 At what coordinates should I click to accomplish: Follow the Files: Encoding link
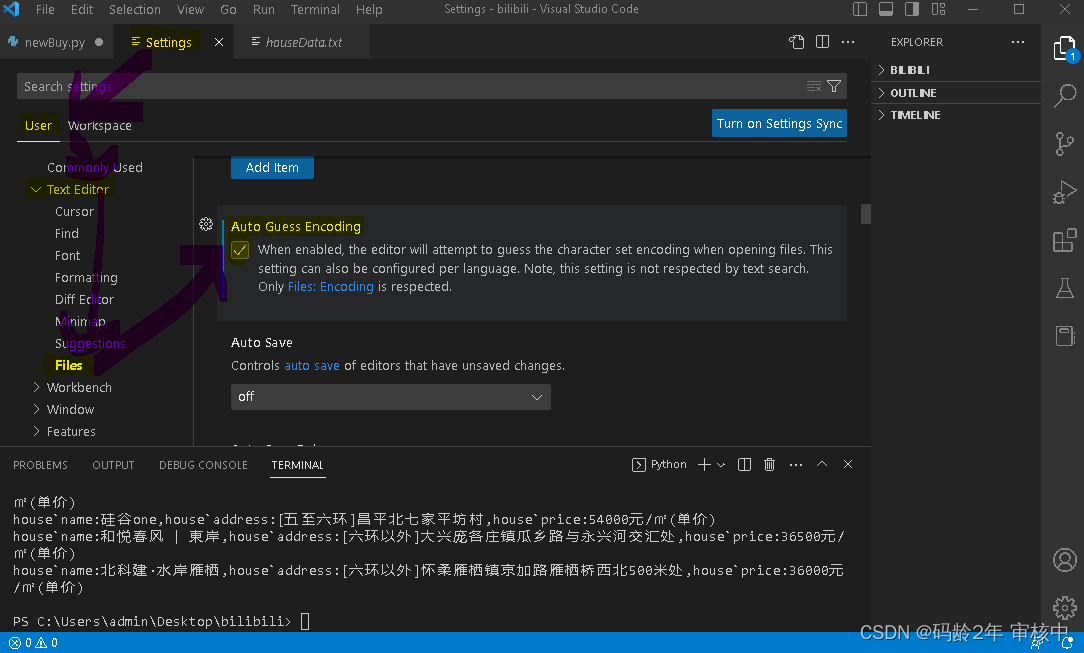[330, 287]
